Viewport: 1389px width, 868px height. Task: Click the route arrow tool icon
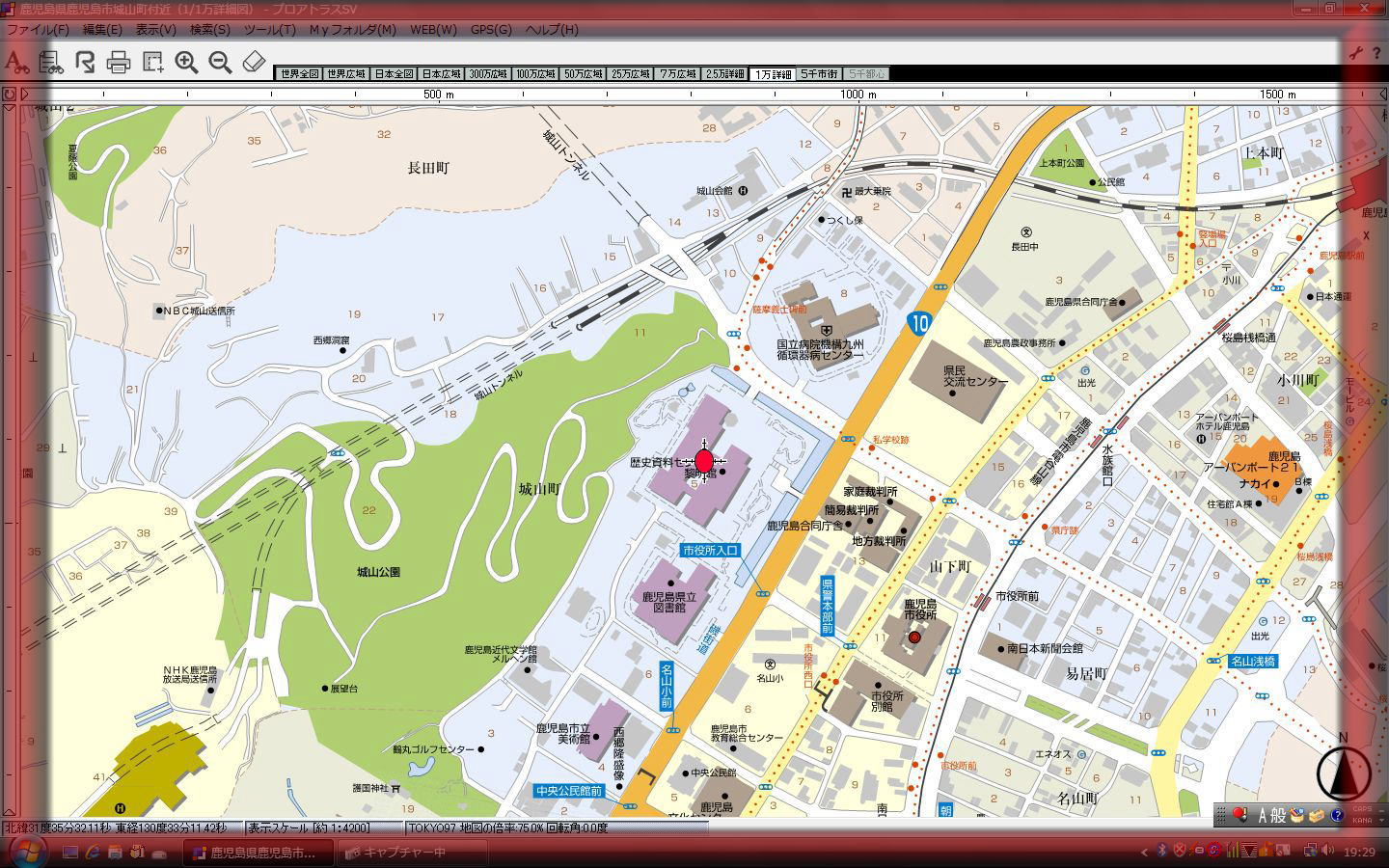coord(85,63)
